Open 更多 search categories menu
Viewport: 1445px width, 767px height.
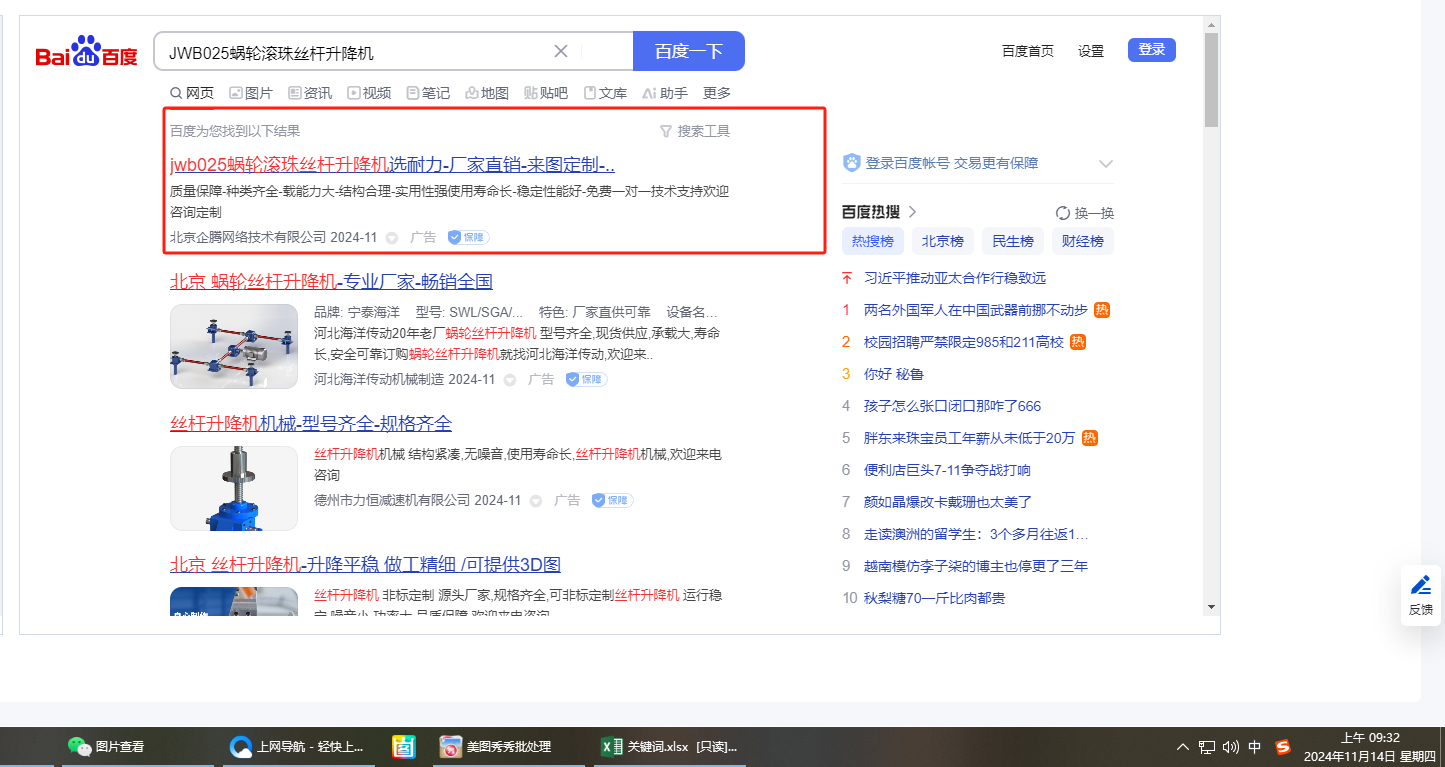tap(717, 93)
